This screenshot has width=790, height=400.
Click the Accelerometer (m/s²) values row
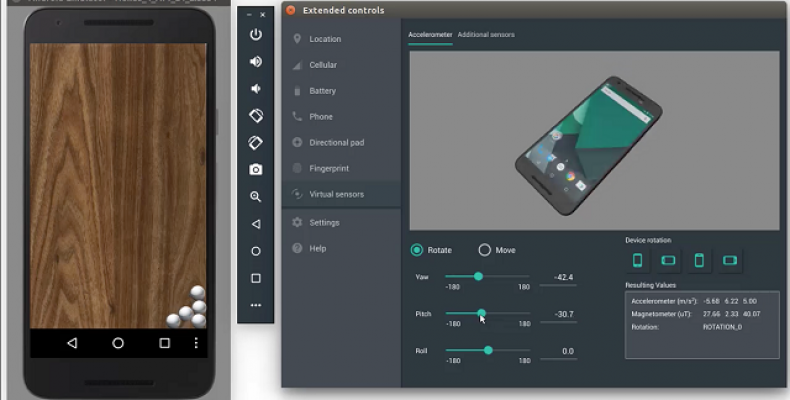(x=694, y=301)
